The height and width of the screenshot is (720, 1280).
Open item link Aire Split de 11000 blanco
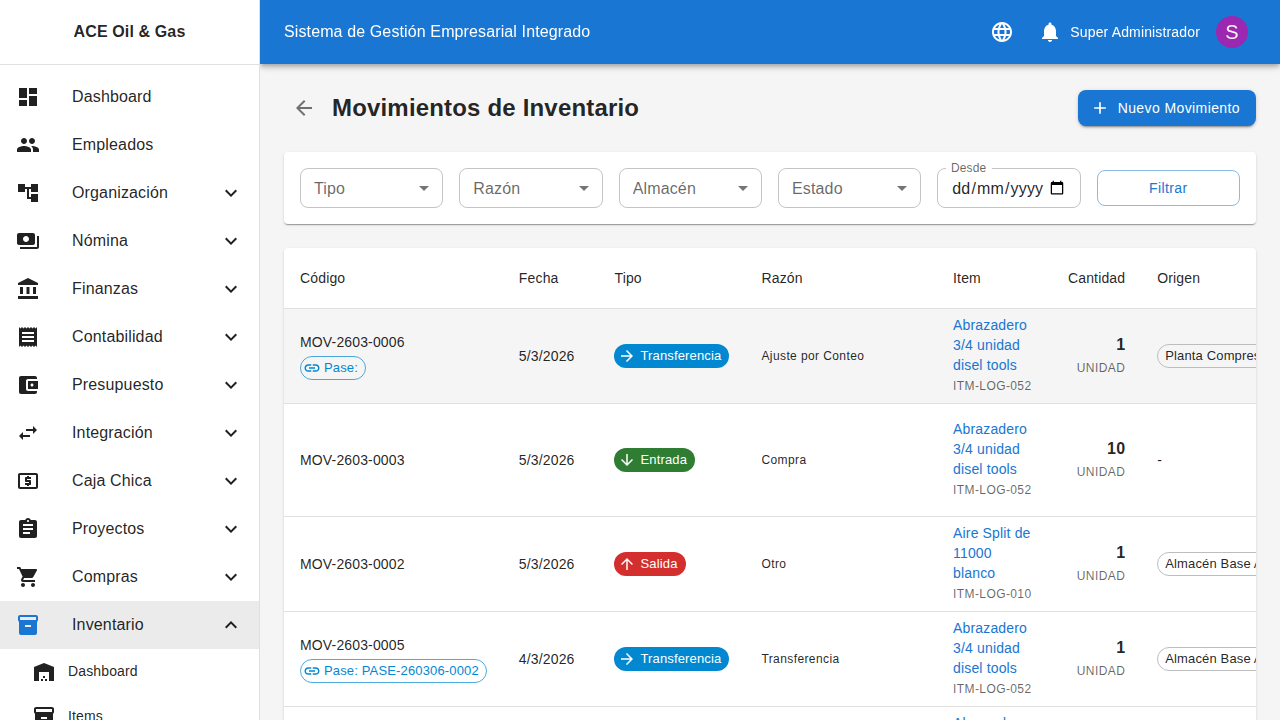(992, 553)
